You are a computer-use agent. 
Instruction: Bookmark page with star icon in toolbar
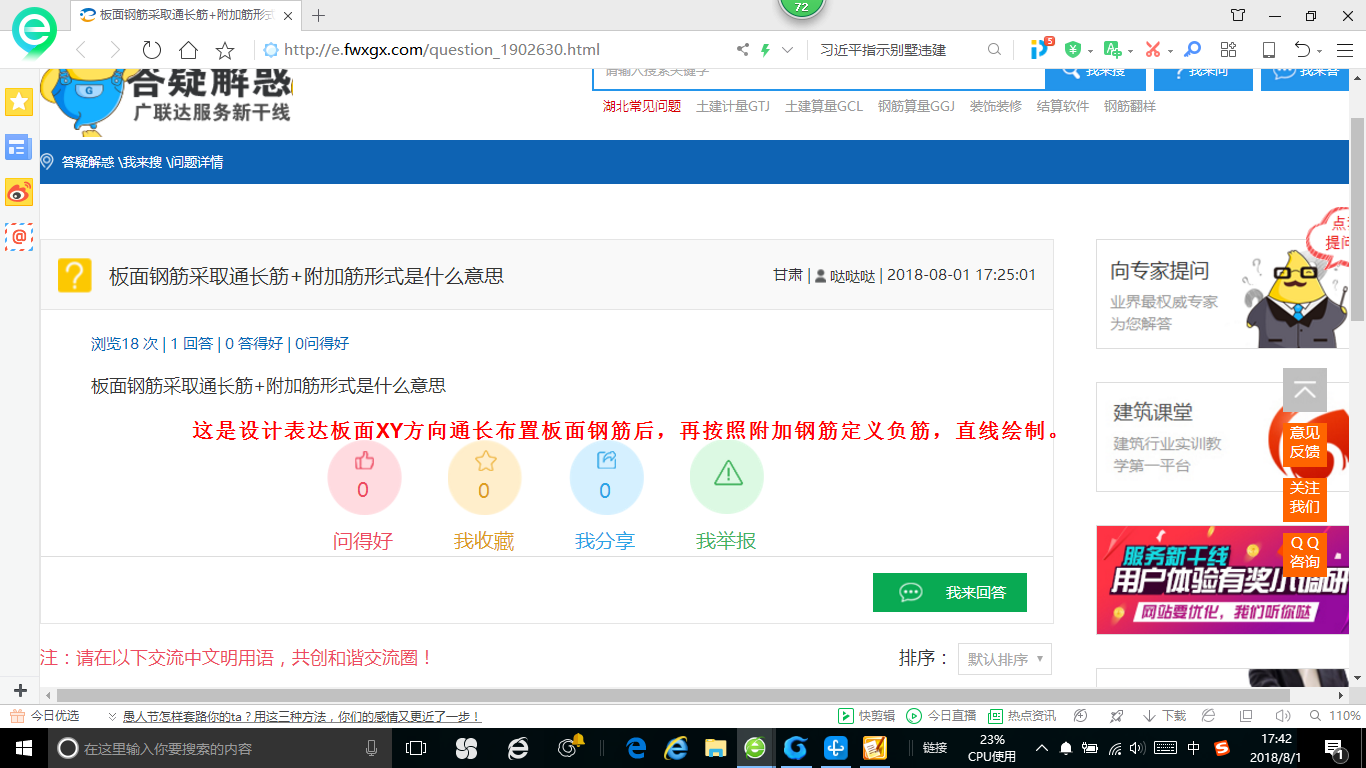pos(225,50)
